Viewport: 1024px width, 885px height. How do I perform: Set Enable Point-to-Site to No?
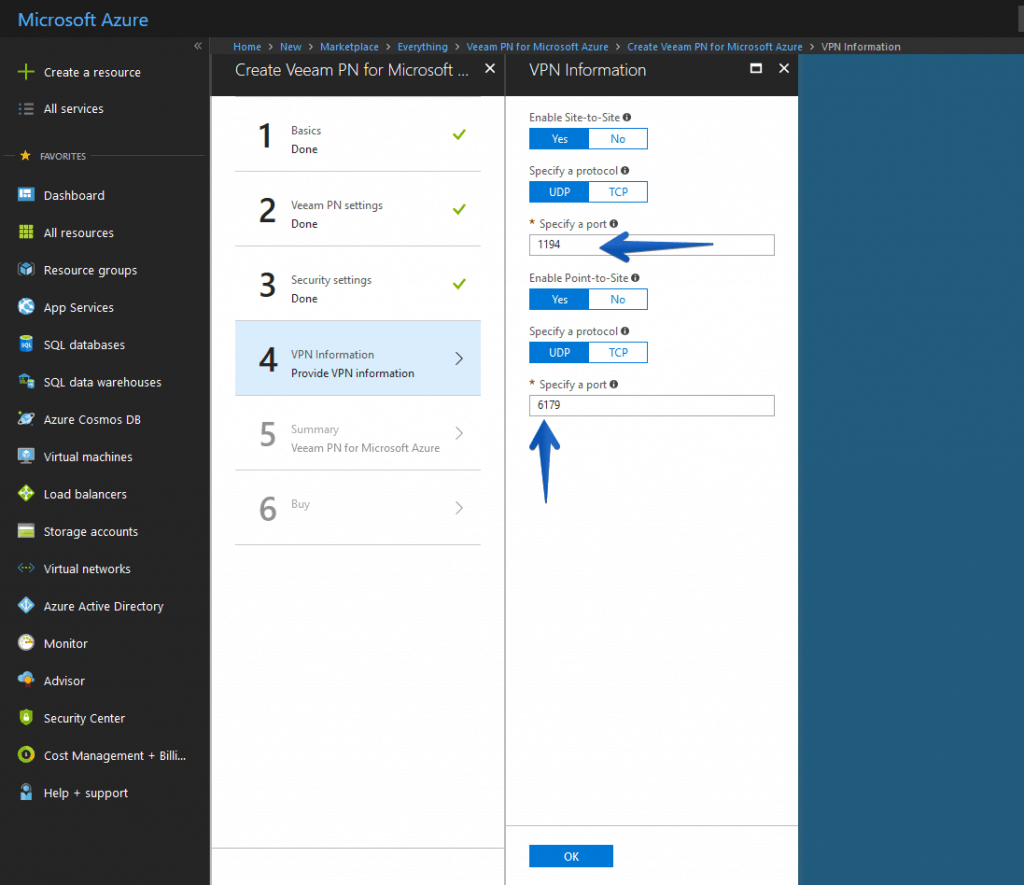click(618, 299)
